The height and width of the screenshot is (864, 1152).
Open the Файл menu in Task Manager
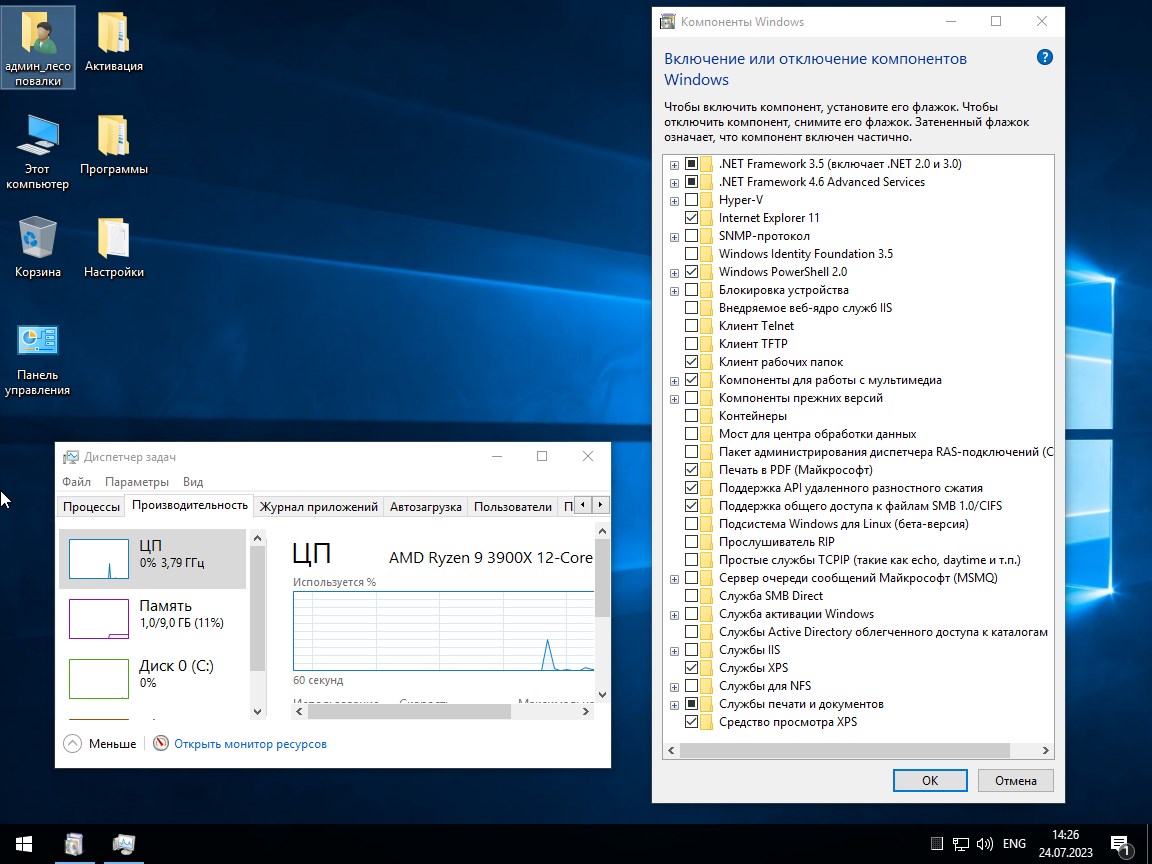tap(74, 481)
